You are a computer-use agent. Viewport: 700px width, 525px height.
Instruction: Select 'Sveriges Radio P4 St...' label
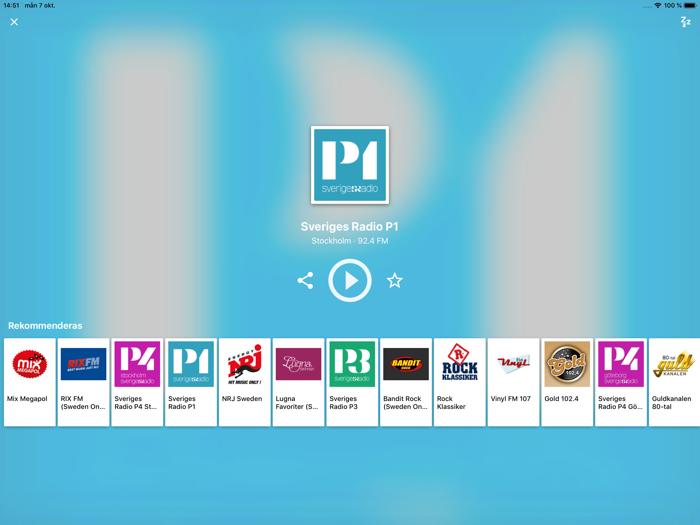[x=136, y=403]
